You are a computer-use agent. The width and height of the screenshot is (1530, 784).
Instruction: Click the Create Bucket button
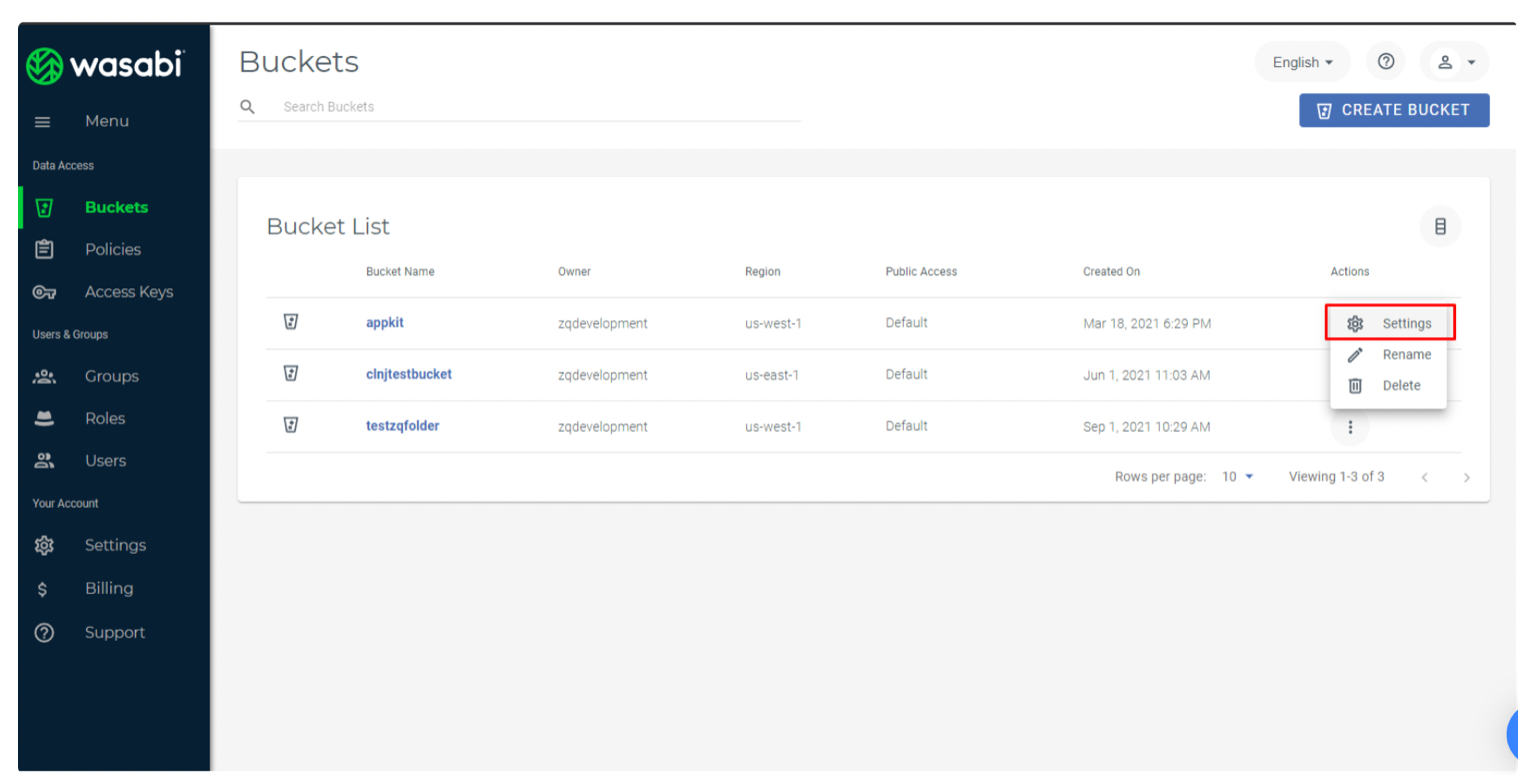[x=1394, y=110]
